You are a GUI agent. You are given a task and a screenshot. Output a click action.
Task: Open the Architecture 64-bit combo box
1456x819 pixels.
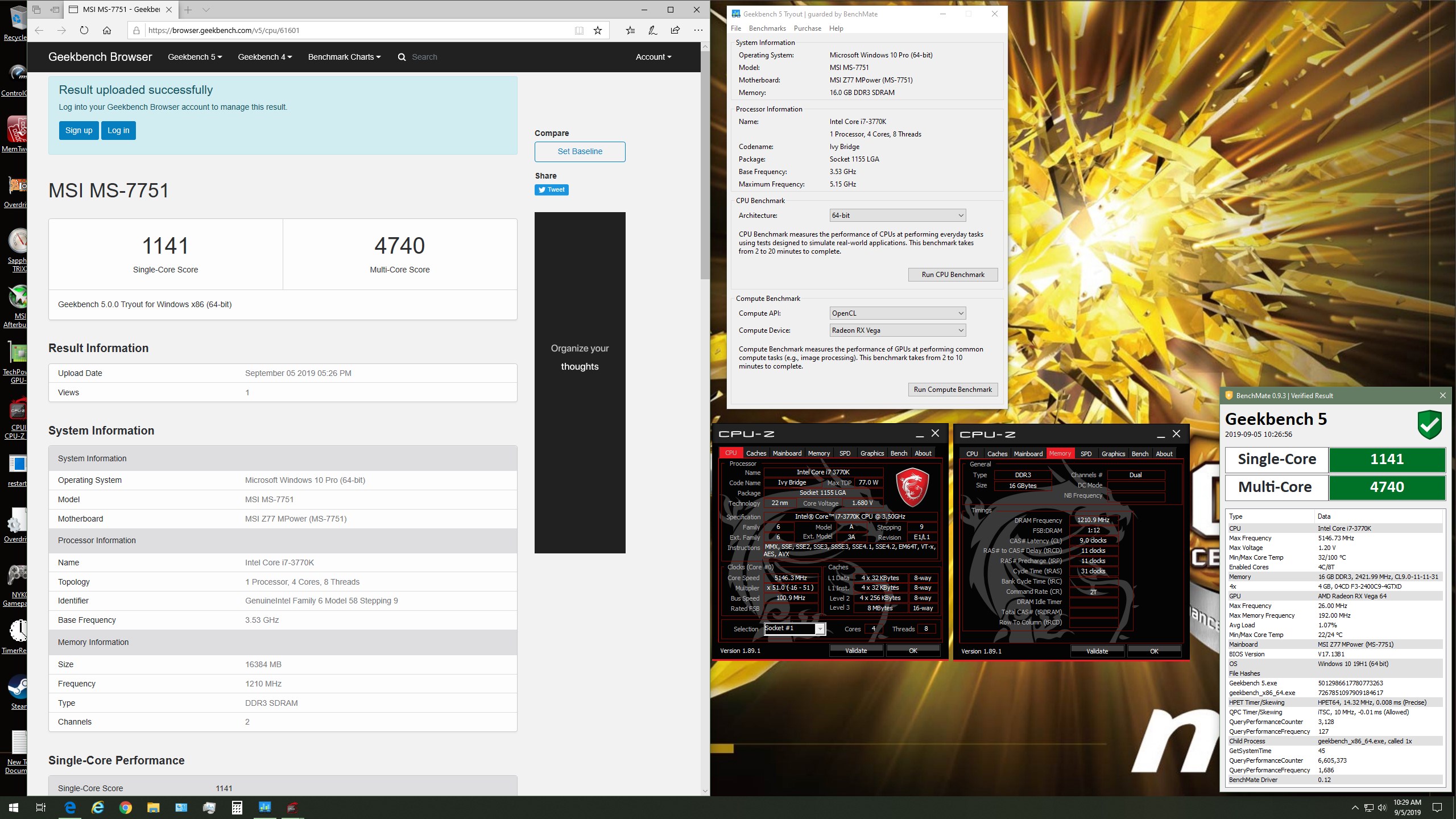897,216
